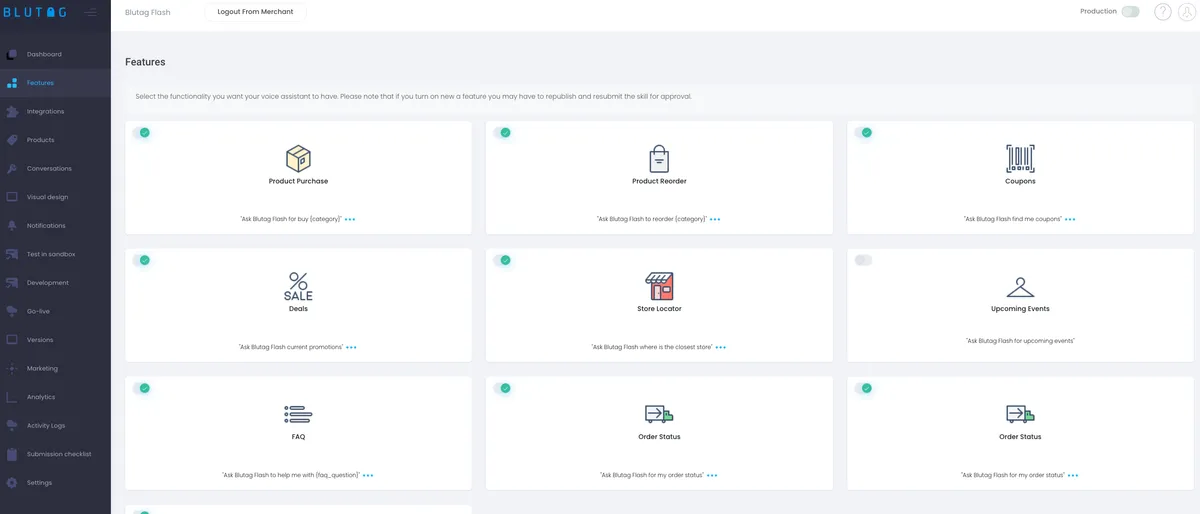Click the Development sidebar icon

tap(12, 283)
